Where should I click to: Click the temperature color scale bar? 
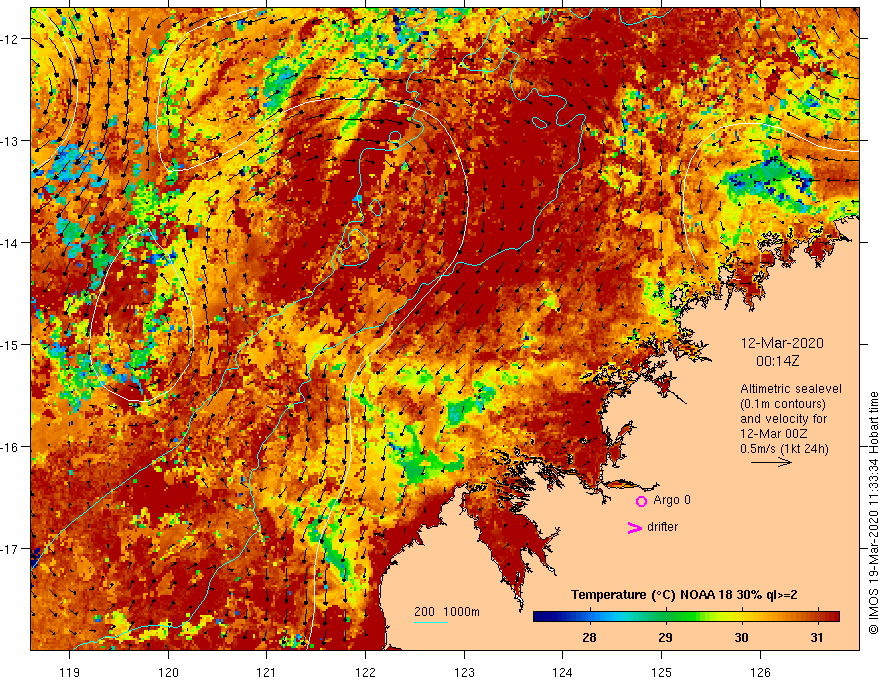[686, 617]
